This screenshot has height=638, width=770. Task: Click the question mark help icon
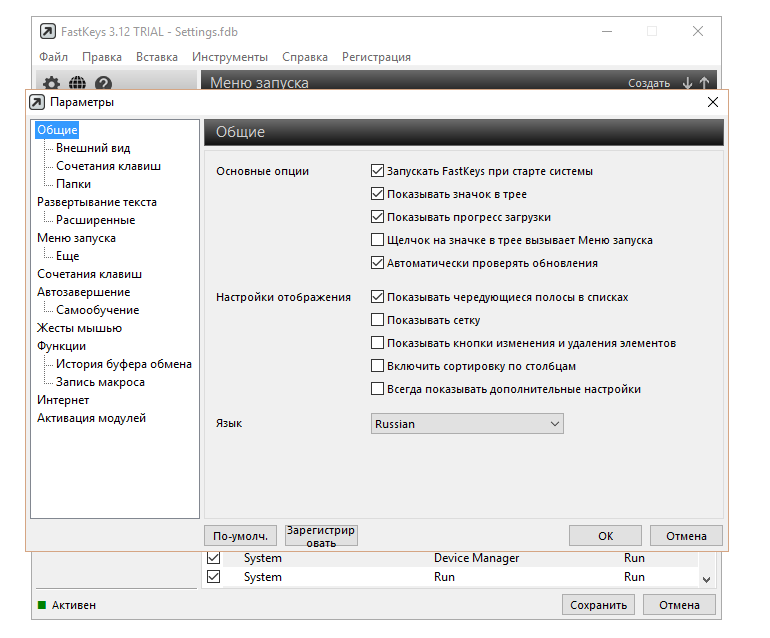pos(103,83)
